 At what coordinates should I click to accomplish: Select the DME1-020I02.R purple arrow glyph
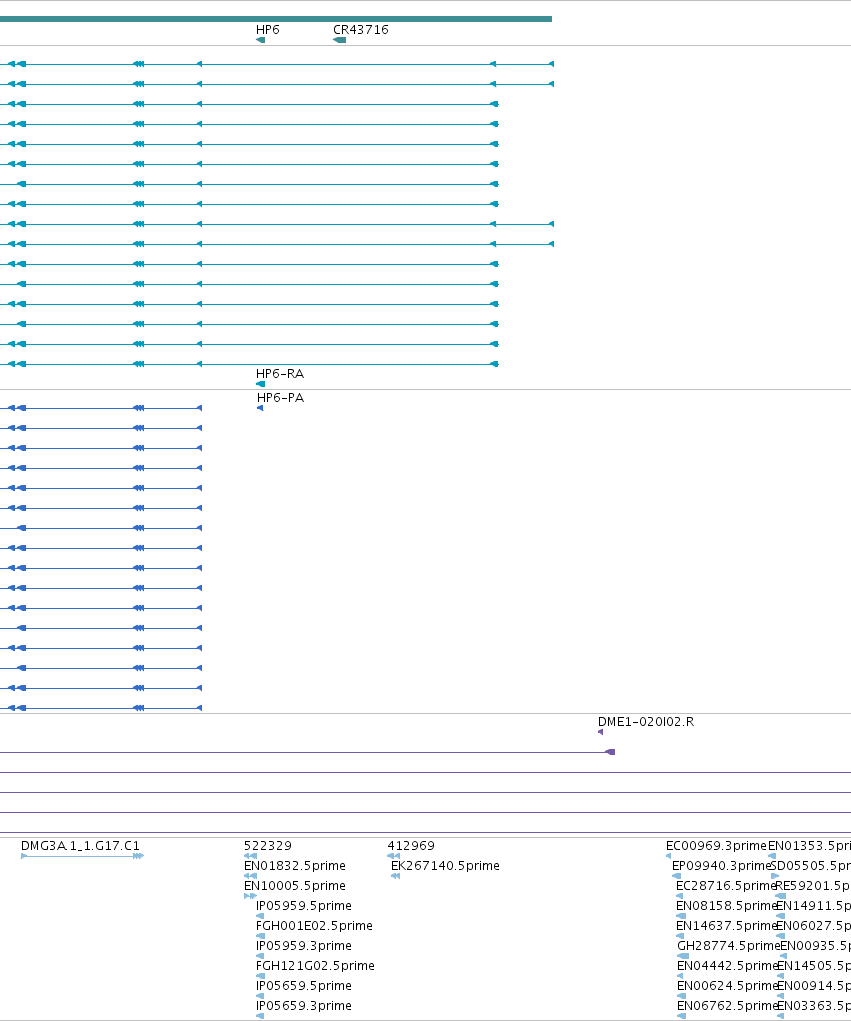[x=600, y=733]
